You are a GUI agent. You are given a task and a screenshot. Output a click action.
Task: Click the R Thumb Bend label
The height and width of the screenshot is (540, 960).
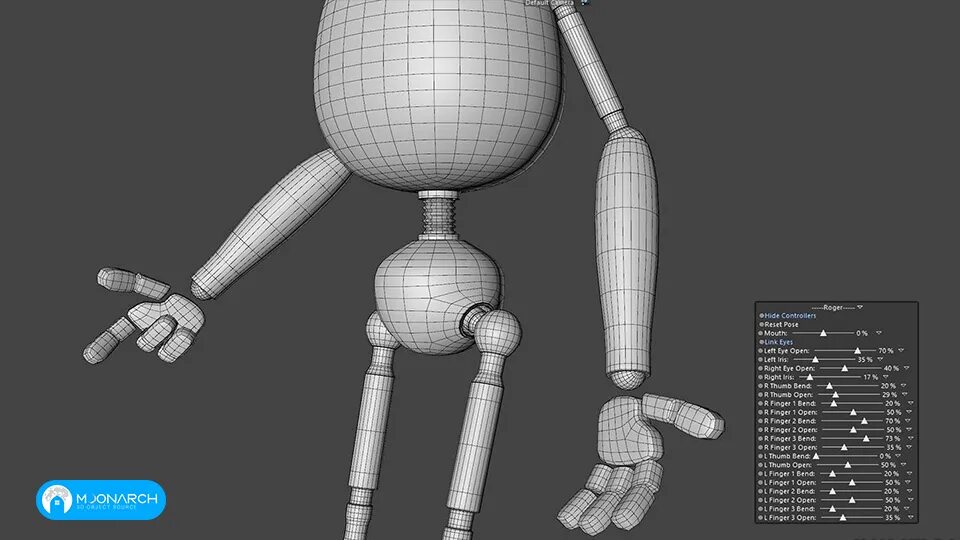(788, 386)
